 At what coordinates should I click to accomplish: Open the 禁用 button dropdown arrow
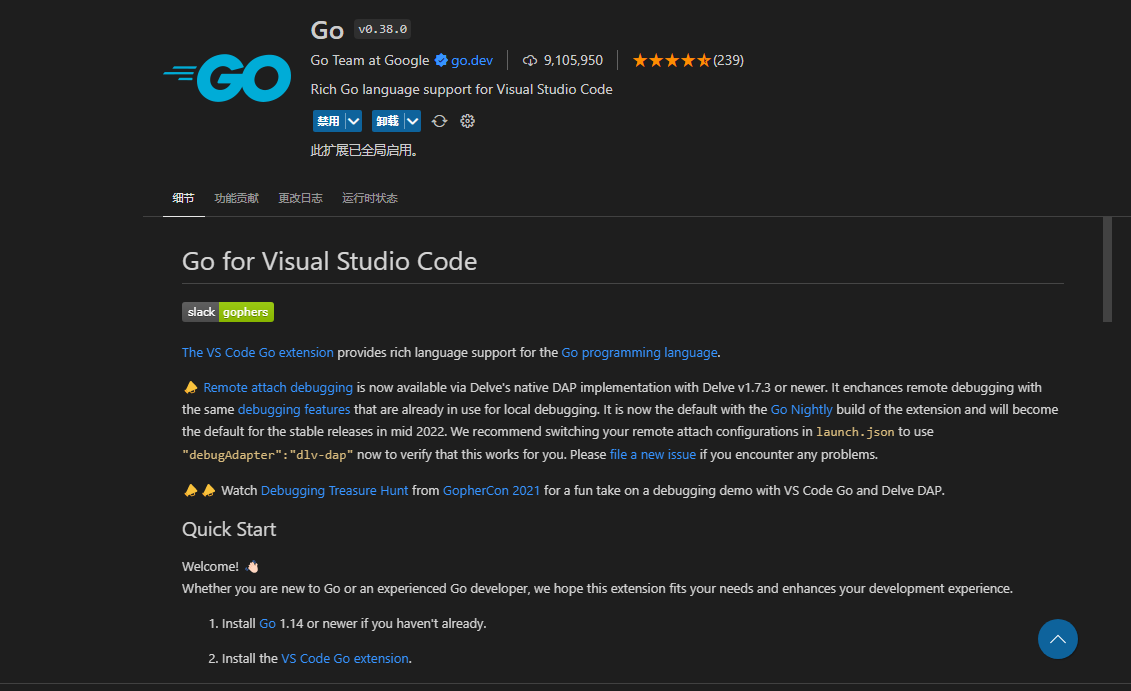tap(352, 120)
